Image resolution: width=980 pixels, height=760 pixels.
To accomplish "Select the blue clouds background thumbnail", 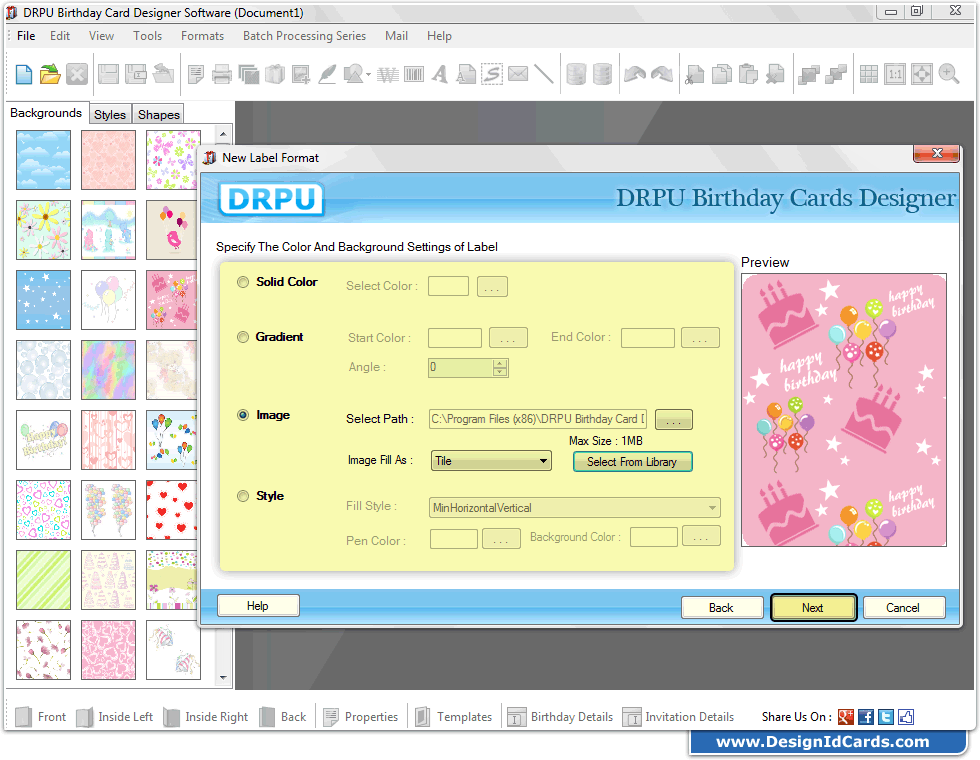I will coord(43,160).
